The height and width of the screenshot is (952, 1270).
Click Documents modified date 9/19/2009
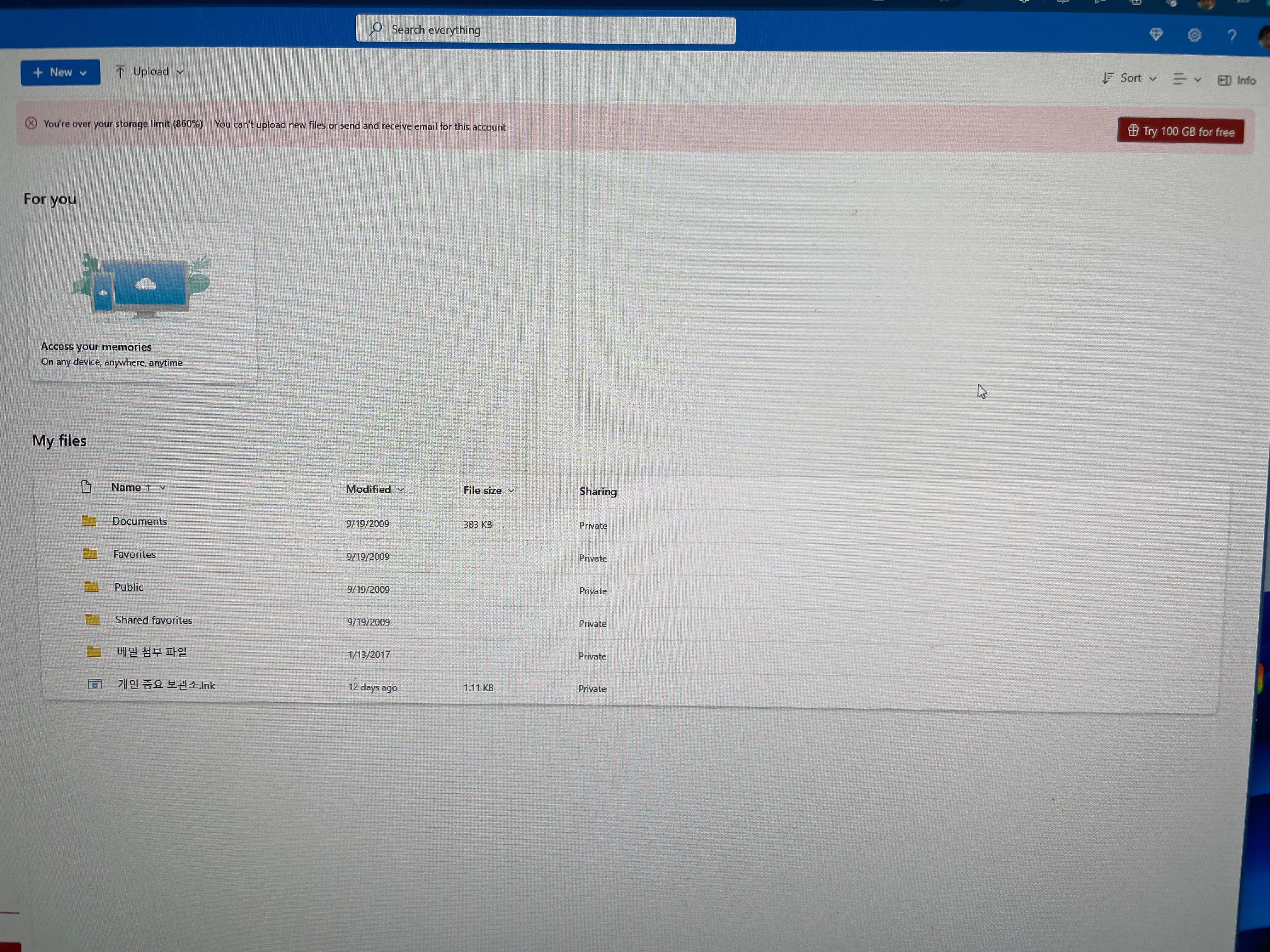coord(368,524)
